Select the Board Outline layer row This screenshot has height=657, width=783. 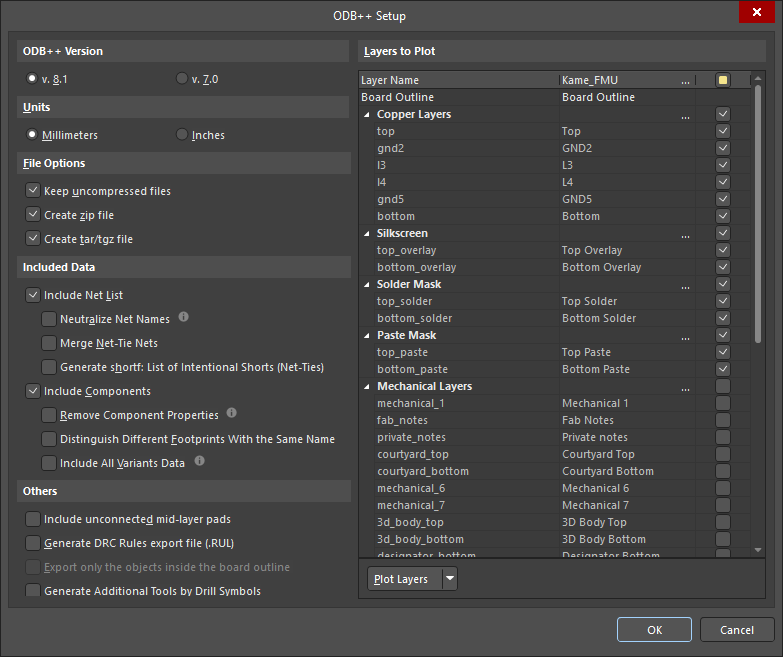(554, 97)
